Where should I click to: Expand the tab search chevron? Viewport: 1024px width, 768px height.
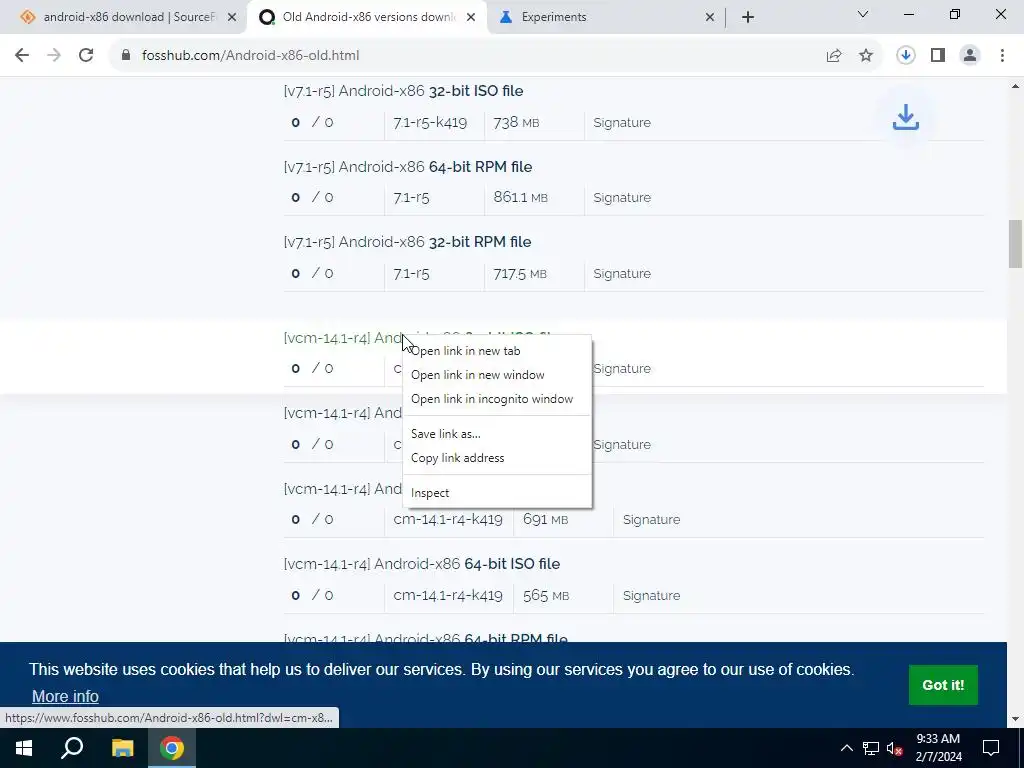863,14
